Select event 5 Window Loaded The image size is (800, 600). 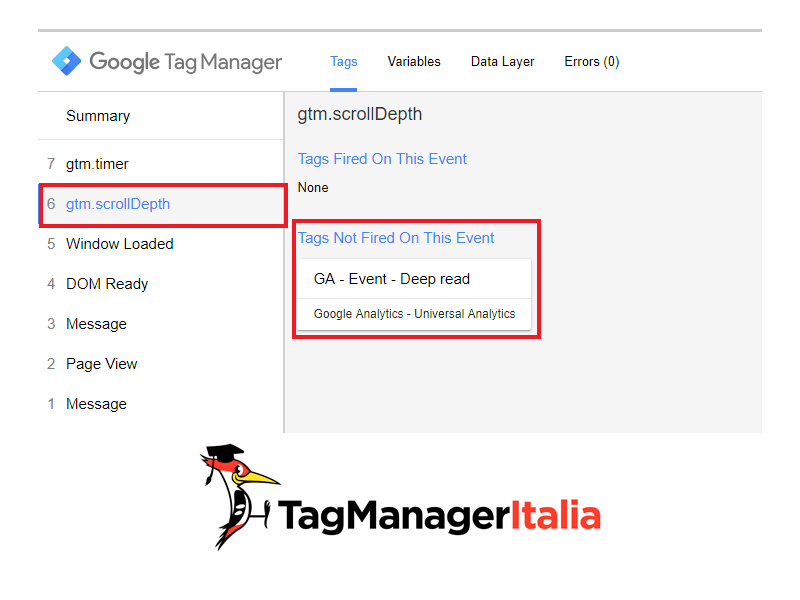pos(161,244)
